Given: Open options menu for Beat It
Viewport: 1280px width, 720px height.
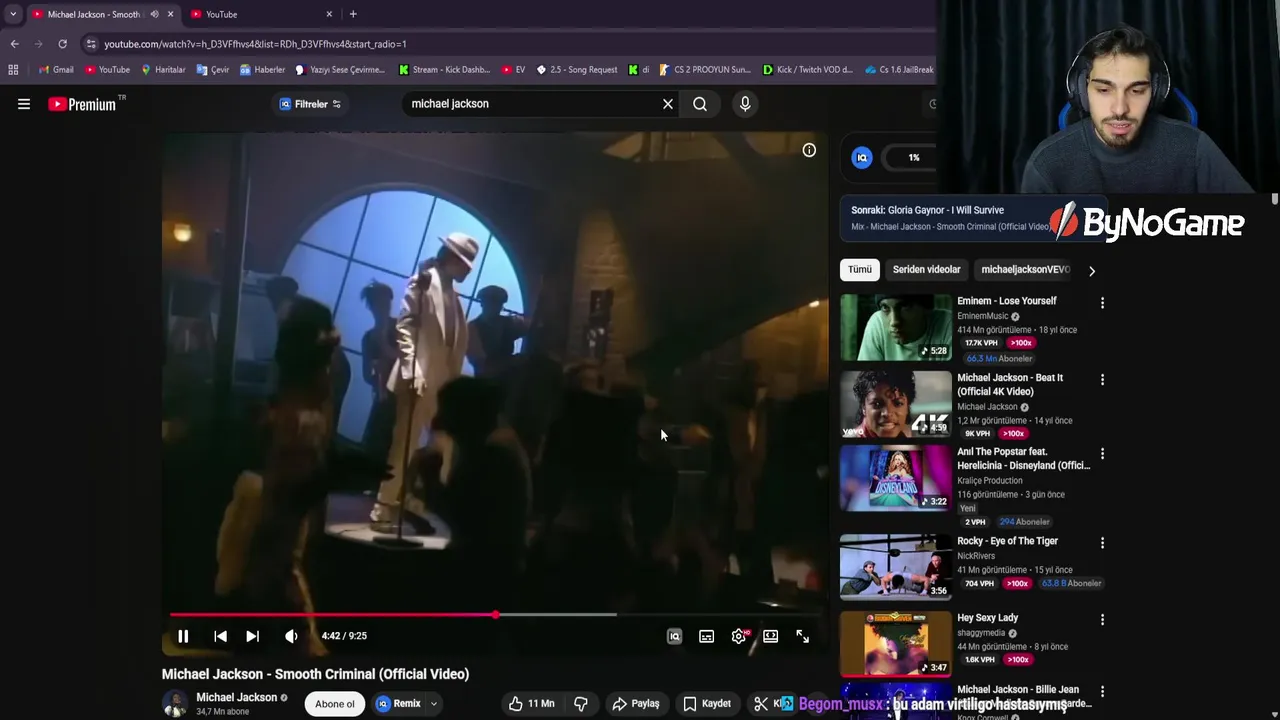Looking at the screenshot, I should click(x=1102, y=379).
